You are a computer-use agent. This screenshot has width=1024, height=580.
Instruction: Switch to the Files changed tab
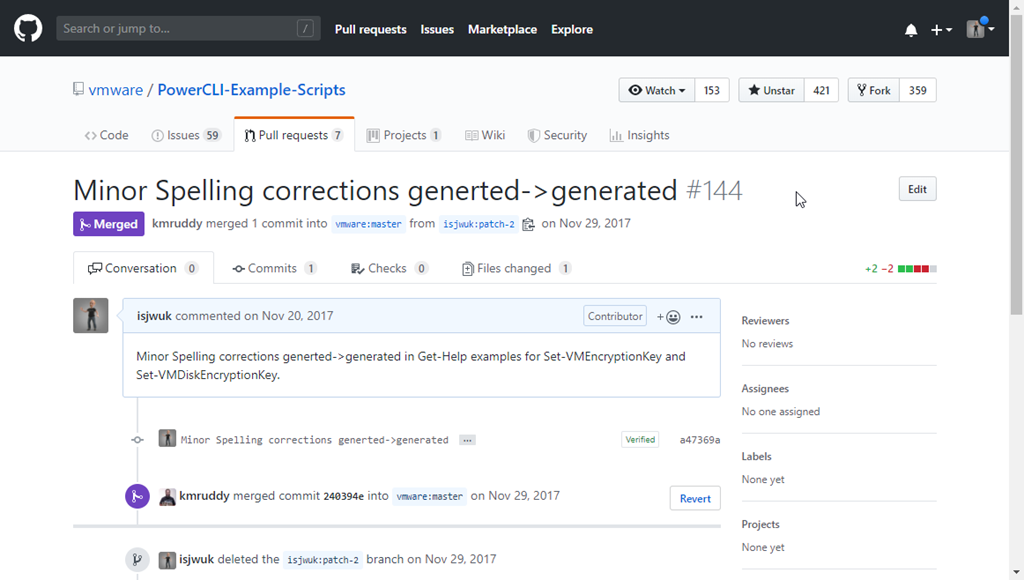516,268
